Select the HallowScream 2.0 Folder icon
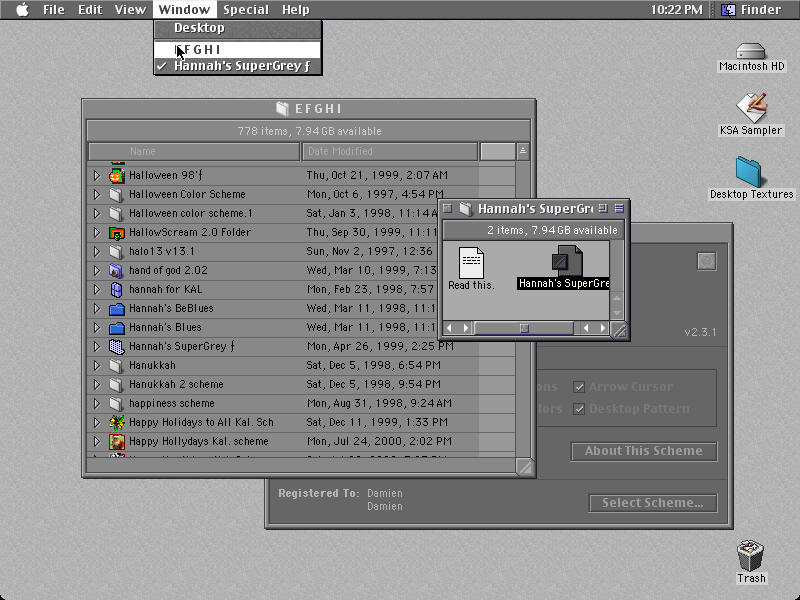800x600 pixels. [x=117, y=233]
